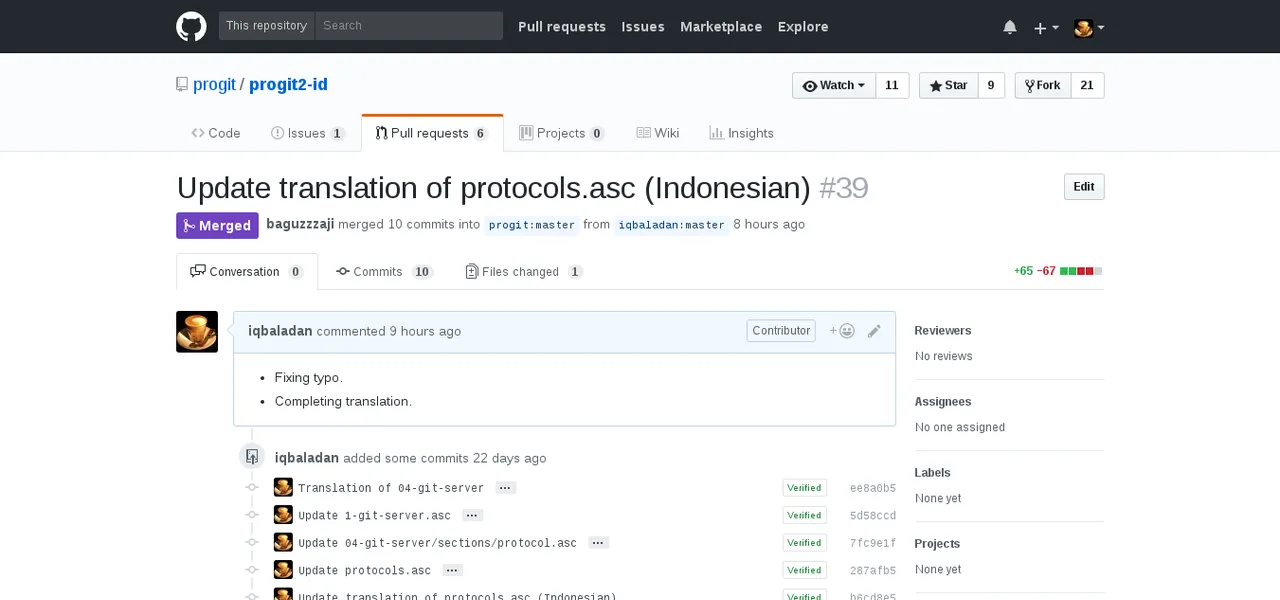Open commit hash ee8a0b5
The image size is (1280, 600).
point(873,488)
